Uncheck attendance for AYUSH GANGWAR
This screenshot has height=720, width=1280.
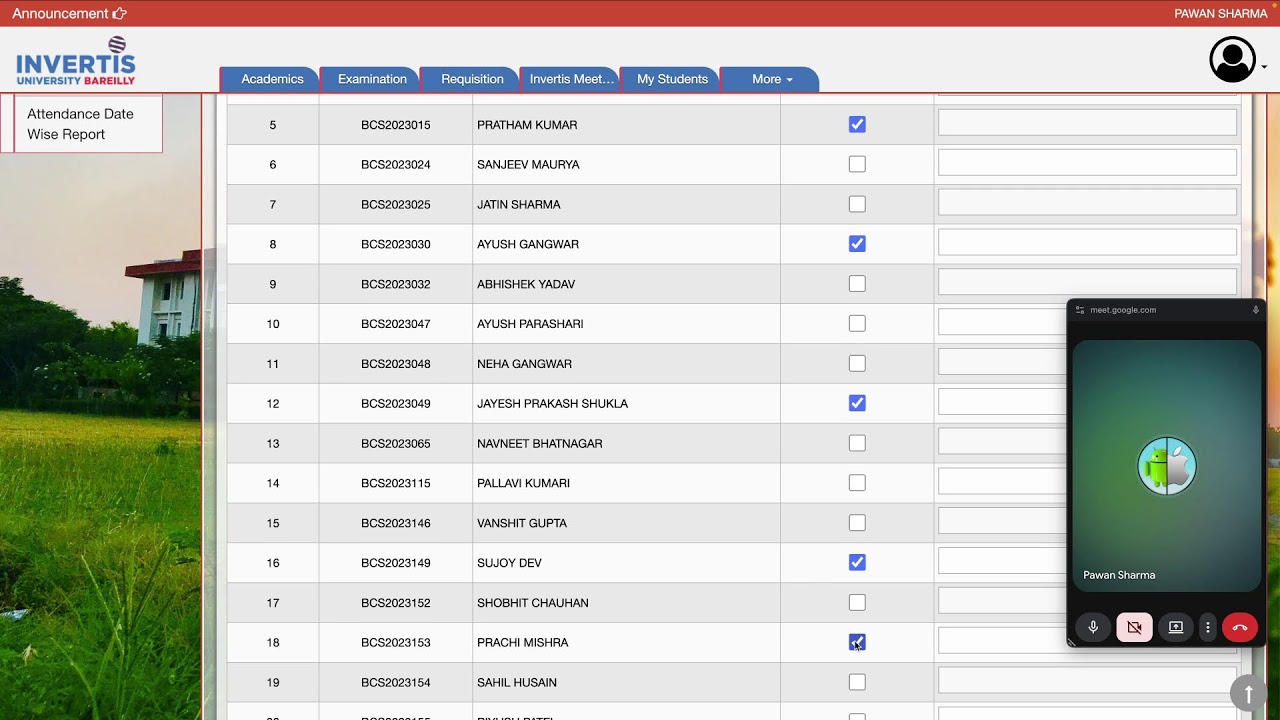pyautogui.click(x=857, y=244)
